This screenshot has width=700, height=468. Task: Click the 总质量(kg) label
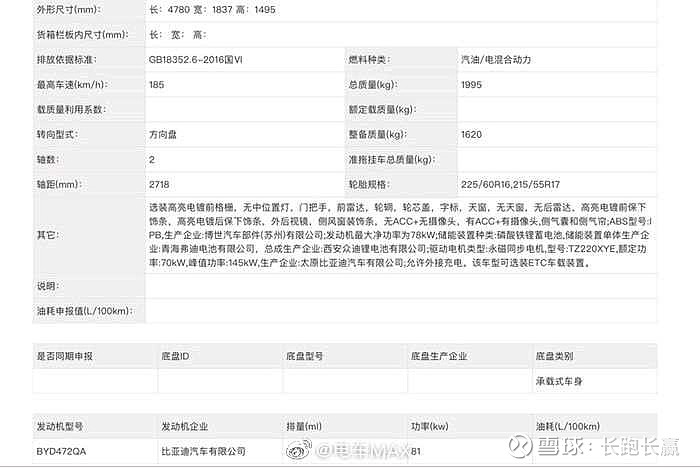(x=373, y=84)
